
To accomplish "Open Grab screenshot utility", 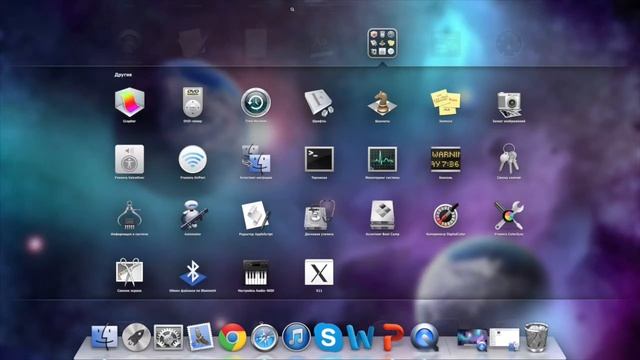I will click(129, 272).
